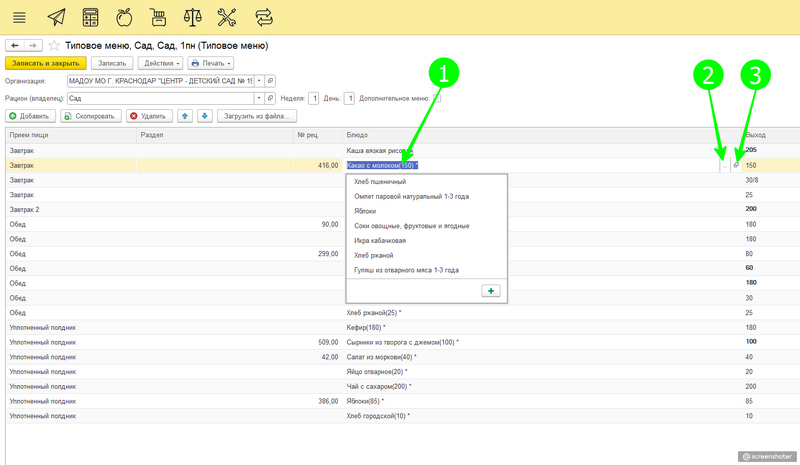Select Омлет паровой натуральный 1-3 года
The width and height of the screenshot is (800, 465).
click(x=411, y=196)
